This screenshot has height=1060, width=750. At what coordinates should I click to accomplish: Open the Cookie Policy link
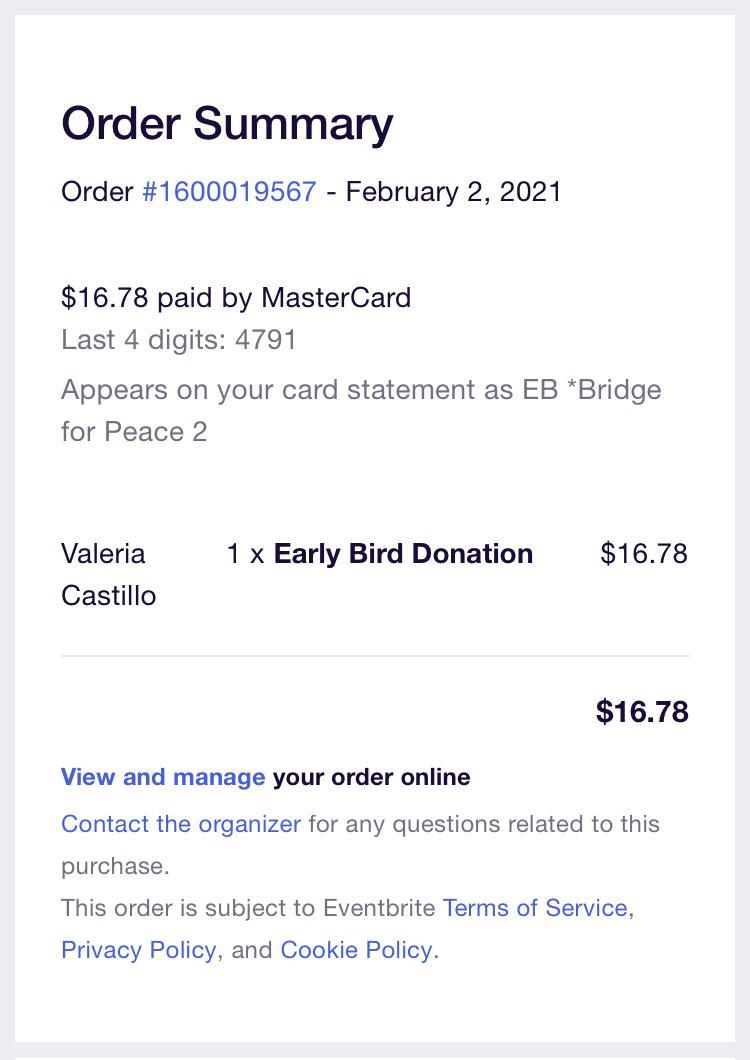tap(356, 950)
